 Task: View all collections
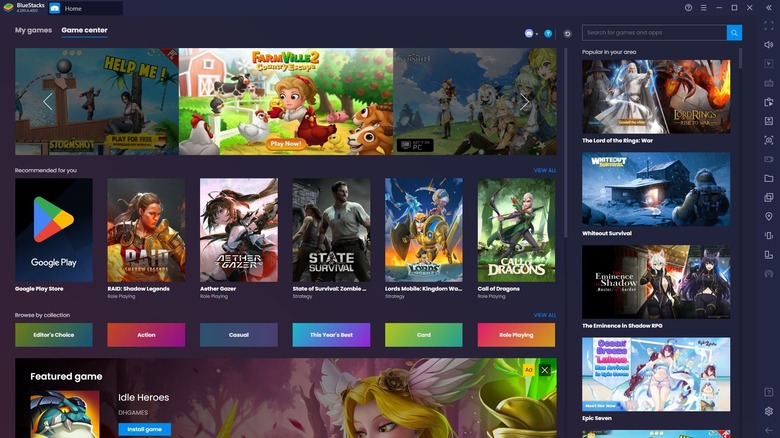pos(545,315)
